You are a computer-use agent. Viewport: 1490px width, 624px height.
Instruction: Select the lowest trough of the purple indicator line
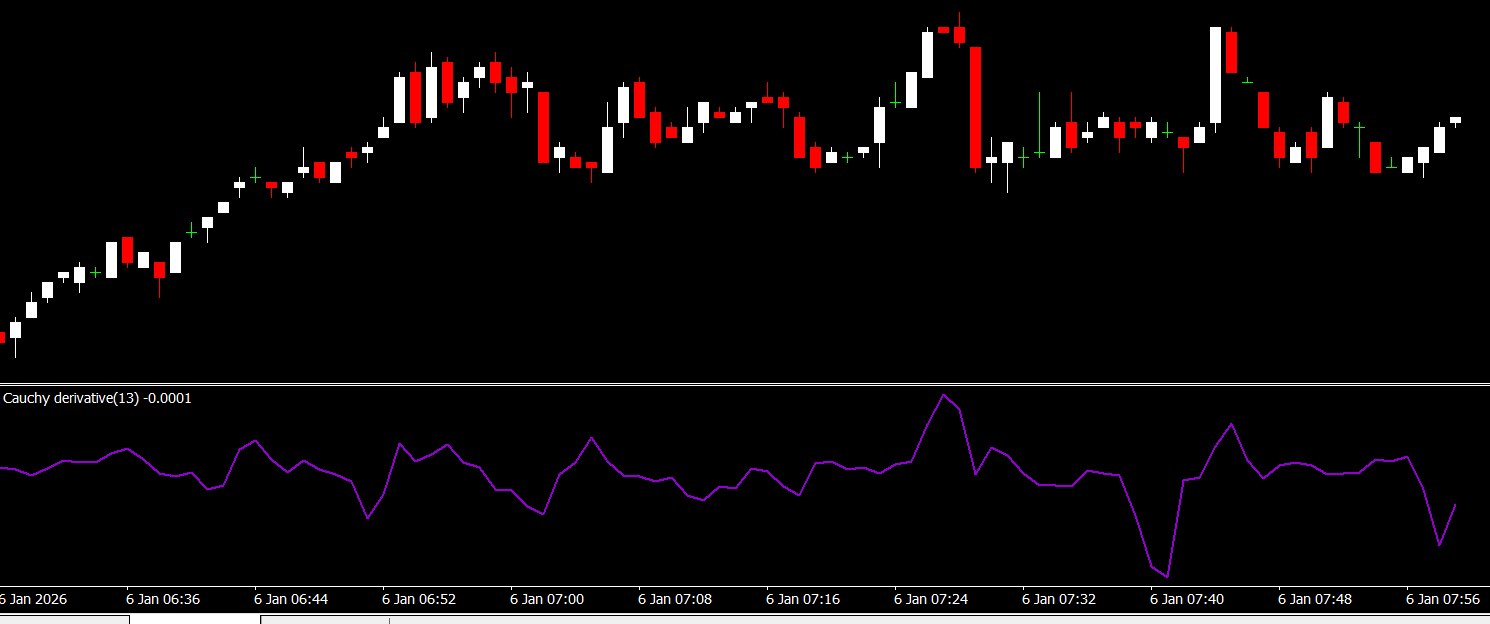pyautogui.click(x=1167, y=577)
